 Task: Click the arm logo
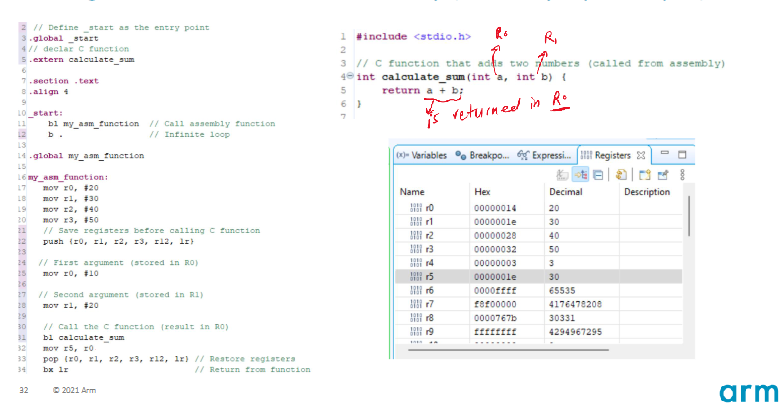748,392
